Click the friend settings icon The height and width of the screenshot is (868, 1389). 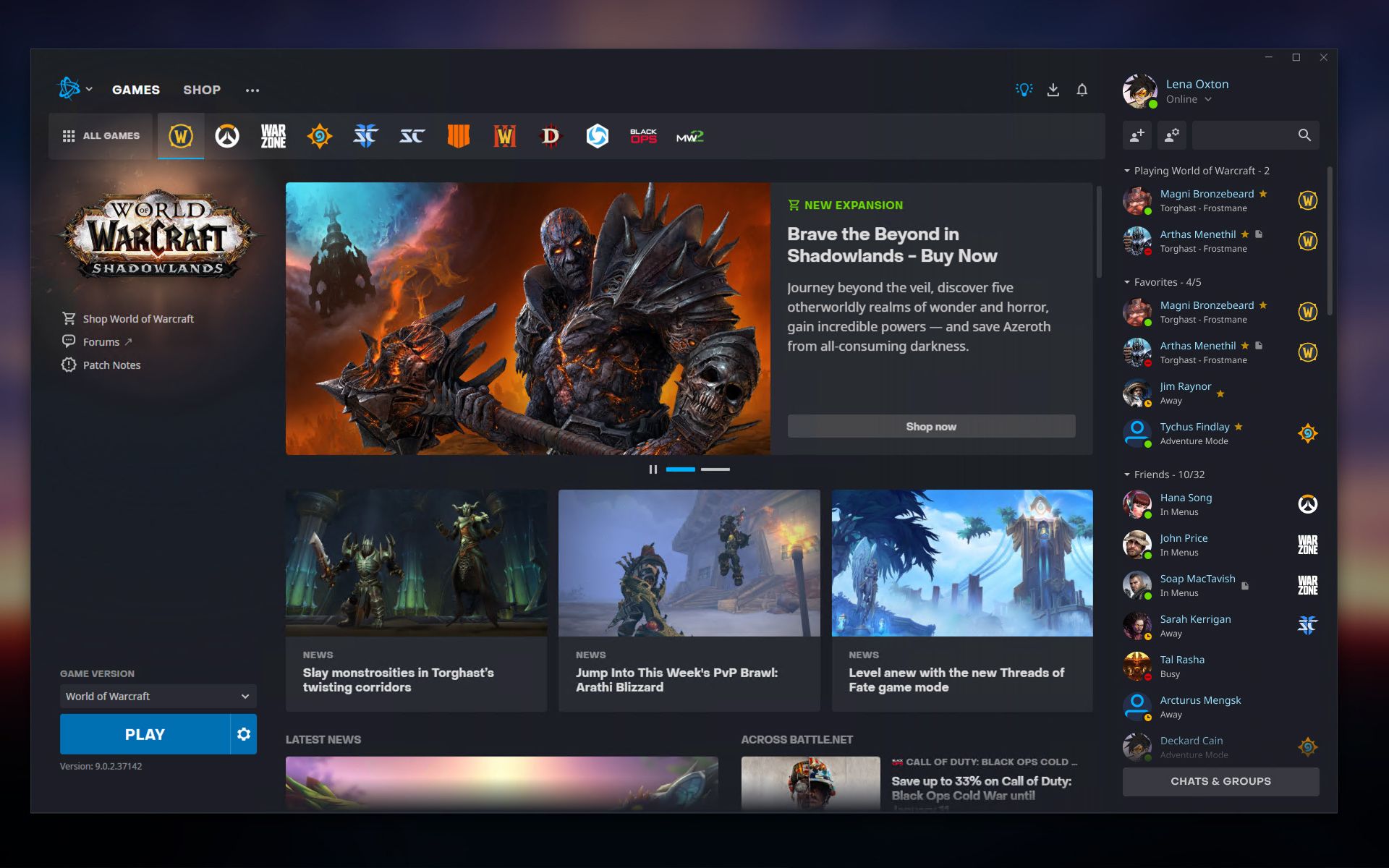click(1172, 135)
